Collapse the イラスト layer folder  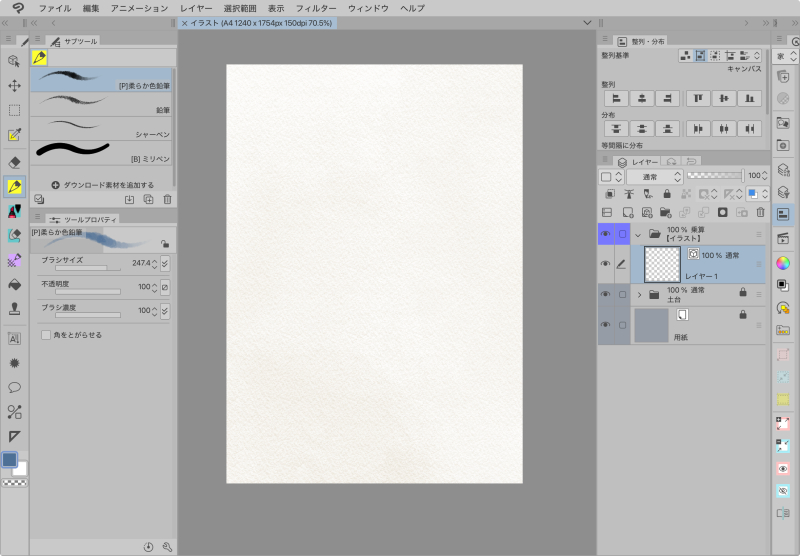[638, 234]
